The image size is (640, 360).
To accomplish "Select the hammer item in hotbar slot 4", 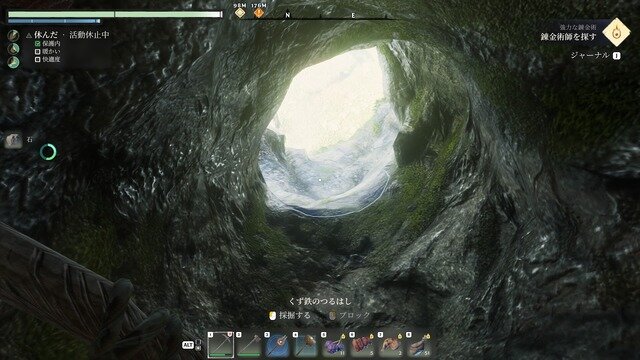I will (306, 345).
